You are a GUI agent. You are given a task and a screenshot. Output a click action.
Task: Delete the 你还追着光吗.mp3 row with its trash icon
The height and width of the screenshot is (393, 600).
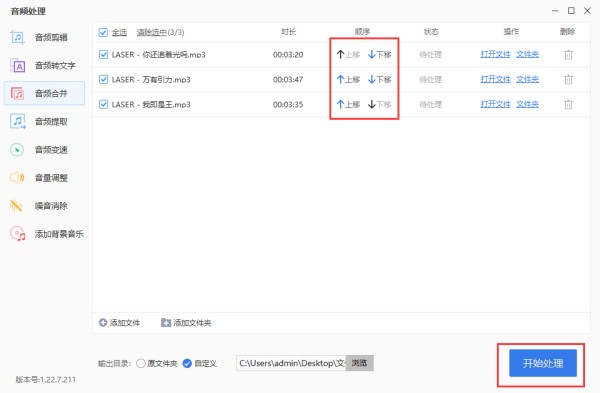click(568, 55)
